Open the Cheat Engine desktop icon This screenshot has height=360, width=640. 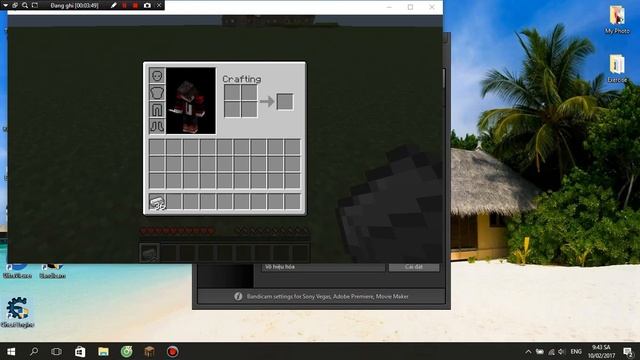pos(17,312)
